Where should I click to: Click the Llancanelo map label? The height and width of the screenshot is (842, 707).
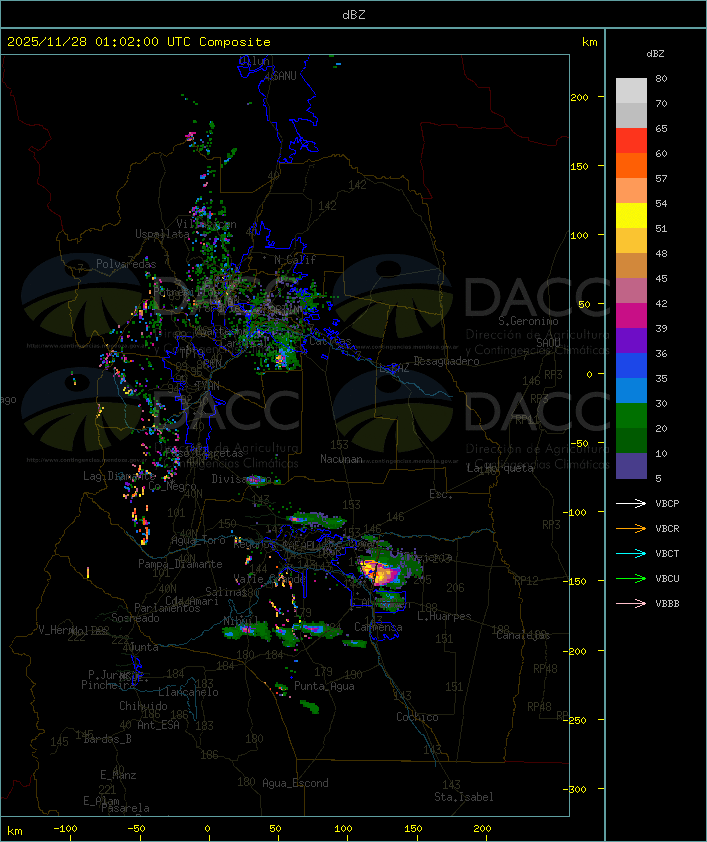[188, 692]
